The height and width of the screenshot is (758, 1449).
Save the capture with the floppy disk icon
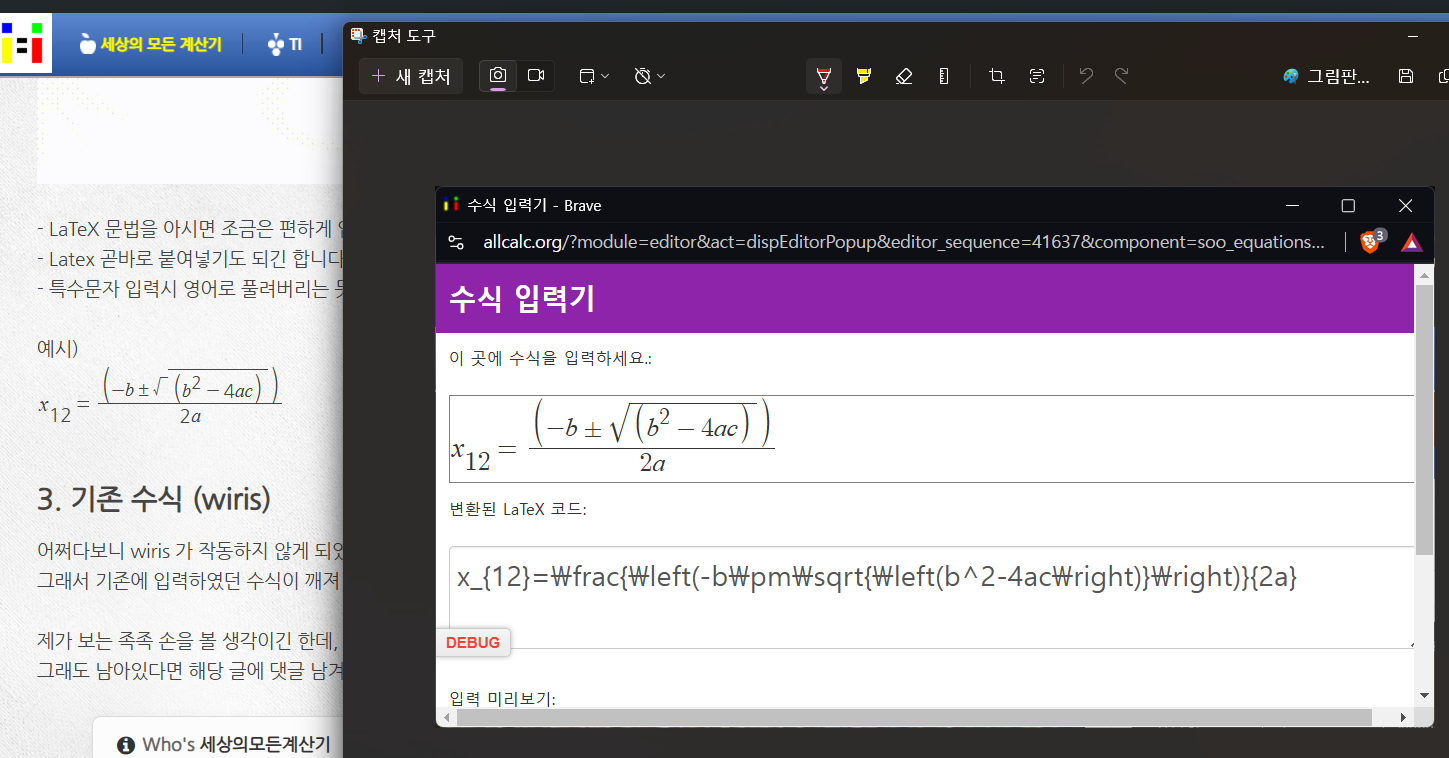1406,76
